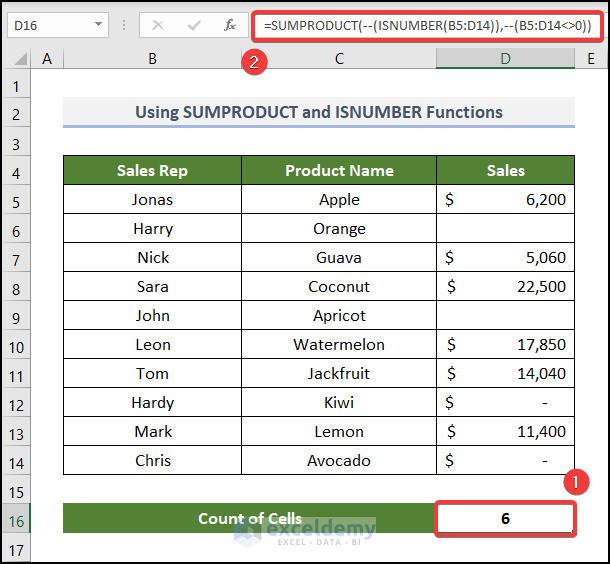This screenshot has width=610, height=564.
Task: Select the Watermelon product cell
Action: pyautogui.click(x=339, y=345)
